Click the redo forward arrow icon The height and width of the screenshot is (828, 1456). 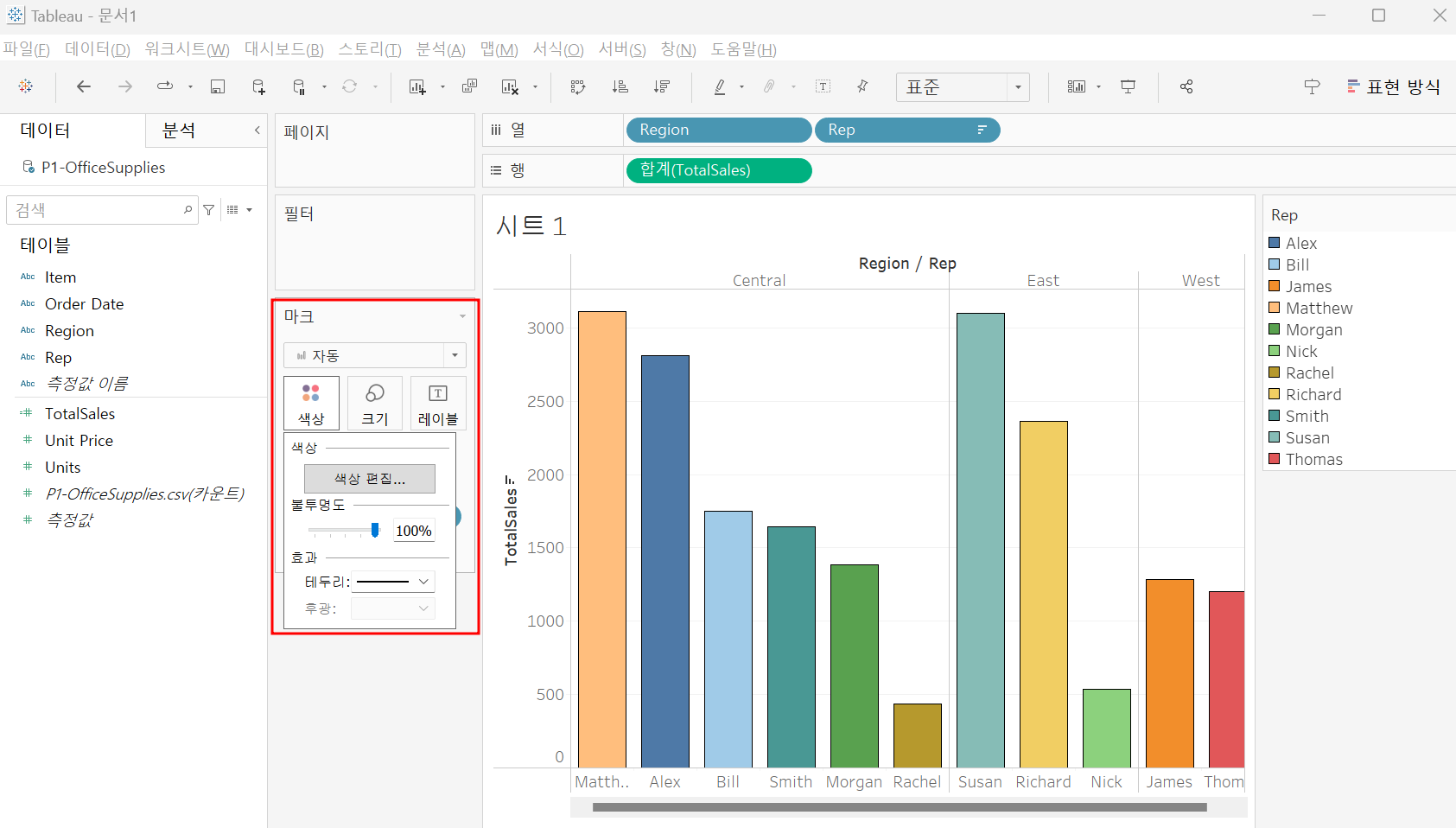[x=125, y=86]
